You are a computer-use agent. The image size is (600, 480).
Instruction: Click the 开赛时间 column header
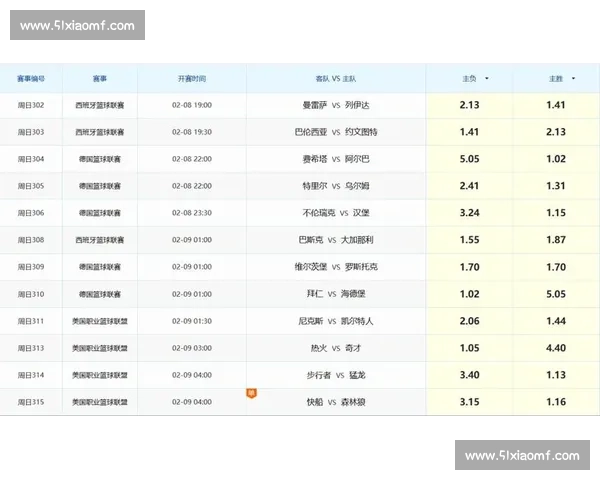[191, 78]
